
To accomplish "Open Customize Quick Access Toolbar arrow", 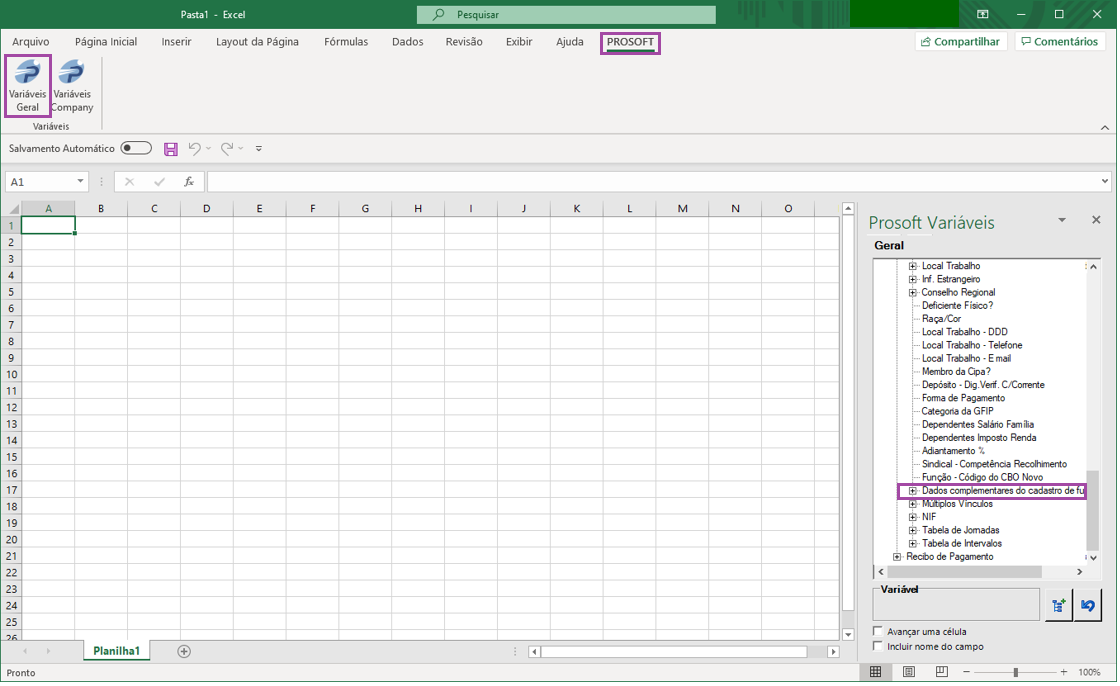I will 259,149.
